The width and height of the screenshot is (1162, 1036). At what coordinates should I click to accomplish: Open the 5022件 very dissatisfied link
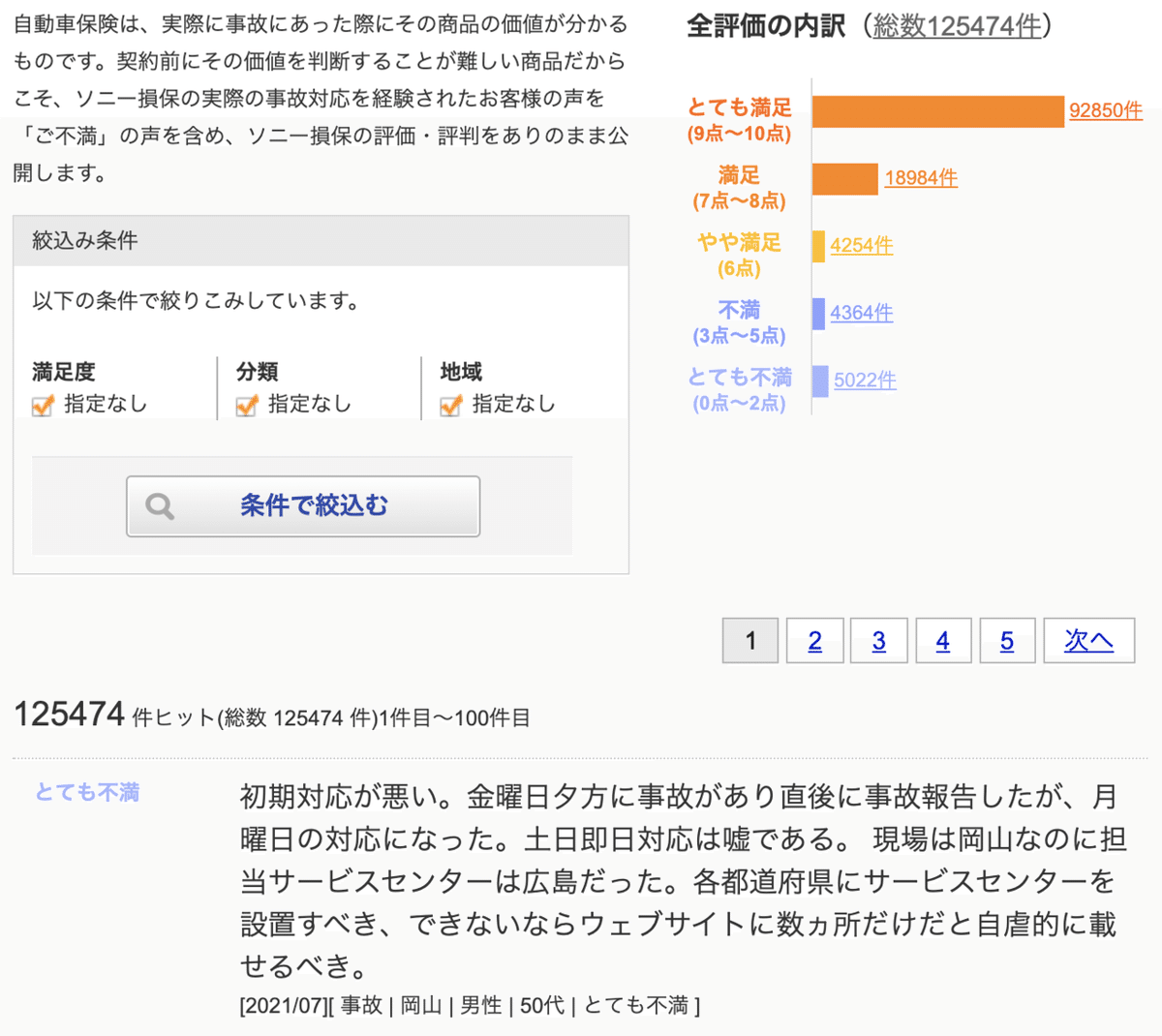pos(865,381)
